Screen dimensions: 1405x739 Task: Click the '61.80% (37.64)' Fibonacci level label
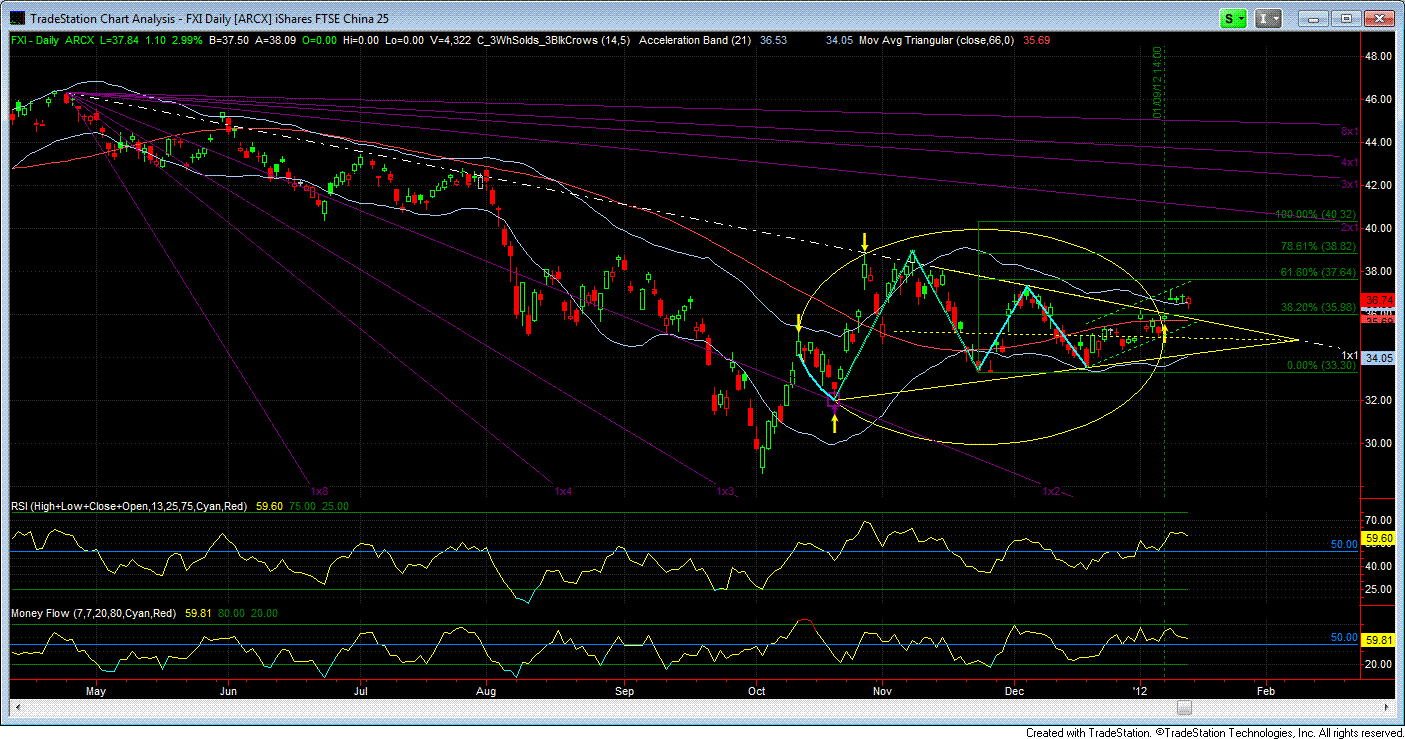[1320, 271]
